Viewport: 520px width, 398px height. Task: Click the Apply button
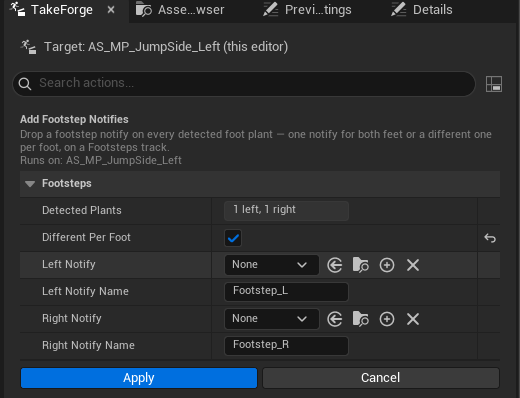click(x=139, y=378)
